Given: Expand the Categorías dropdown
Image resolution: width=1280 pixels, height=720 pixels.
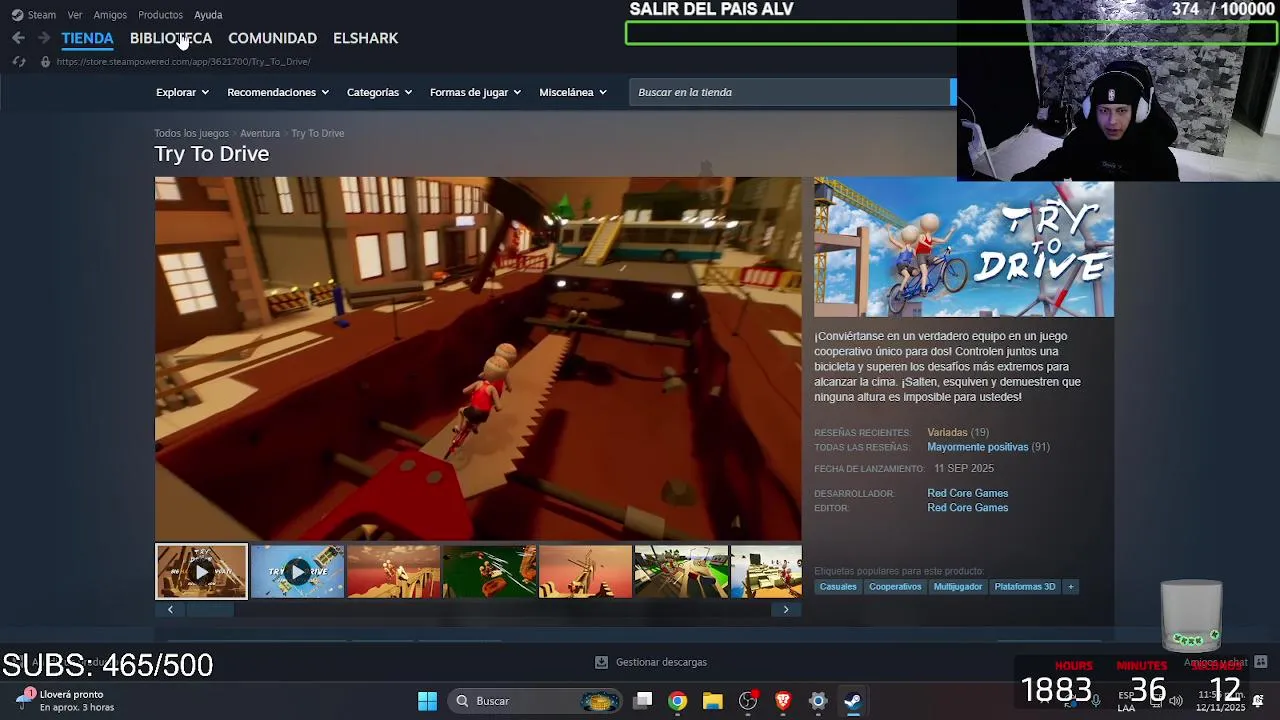Looking at the screenshot, I should (379, 92).
